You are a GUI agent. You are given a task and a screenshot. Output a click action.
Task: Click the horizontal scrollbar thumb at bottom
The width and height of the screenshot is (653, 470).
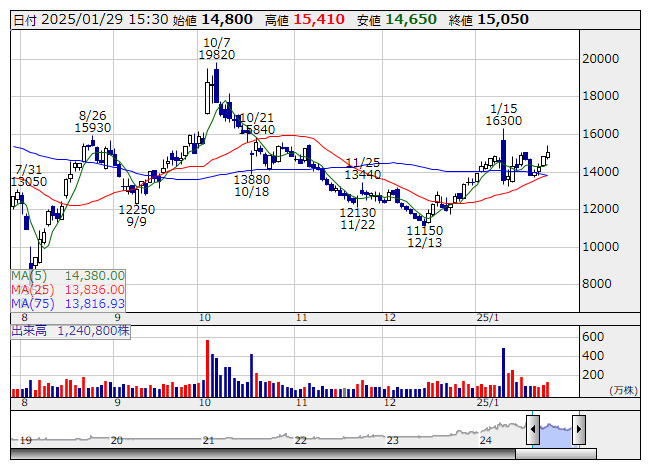coord(556,453)
